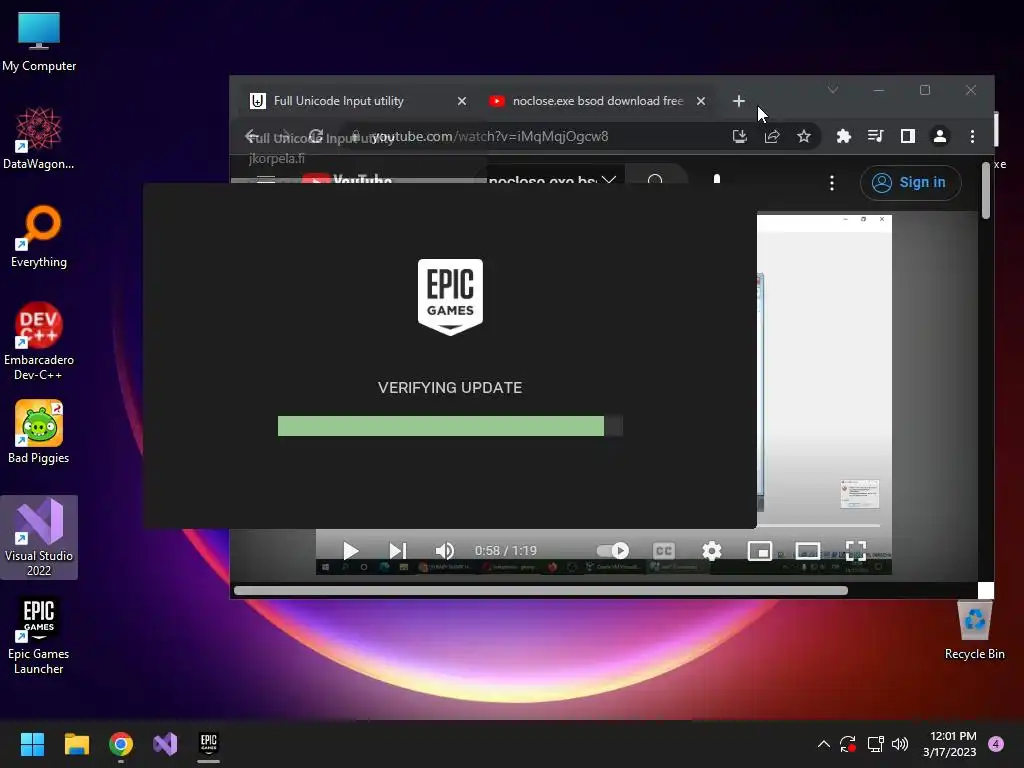Image resolution: width=1024 pixels, height=768 pixels.
Task: Close the noclose.exe YouTube tab
Action: pyautogui.click(x=701, y=101)
